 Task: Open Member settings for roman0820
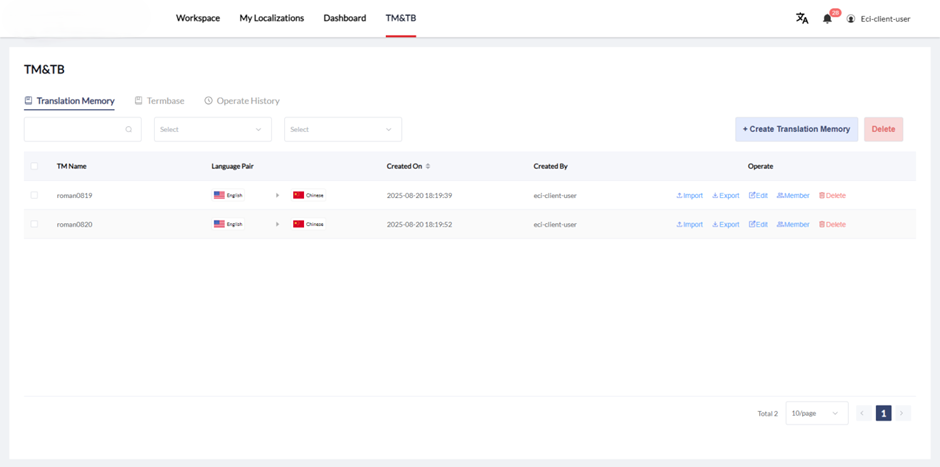coord(793,225)
